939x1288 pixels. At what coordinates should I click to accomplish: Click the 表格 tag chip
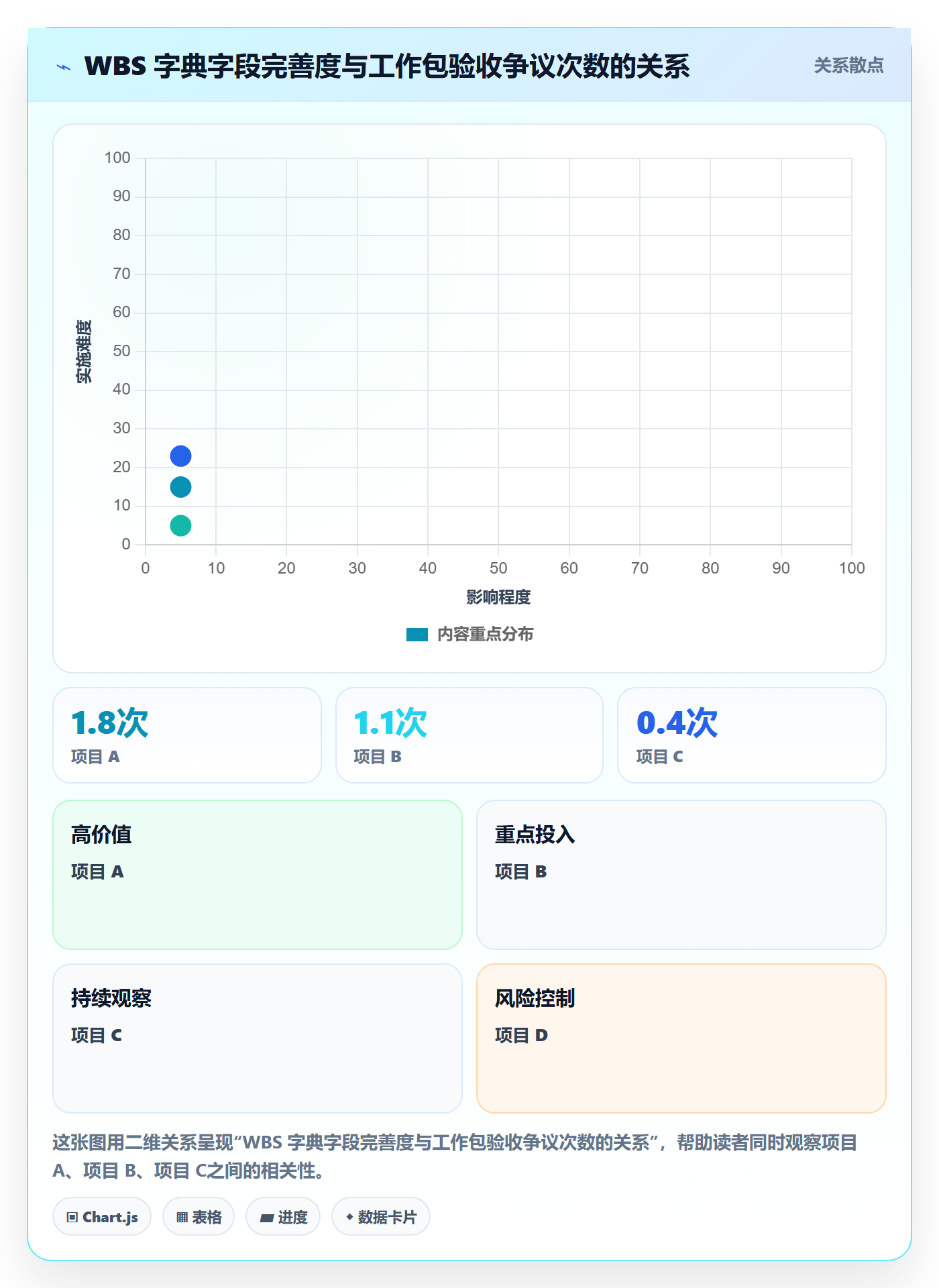pyautogui.click(x=199, y=1217)
